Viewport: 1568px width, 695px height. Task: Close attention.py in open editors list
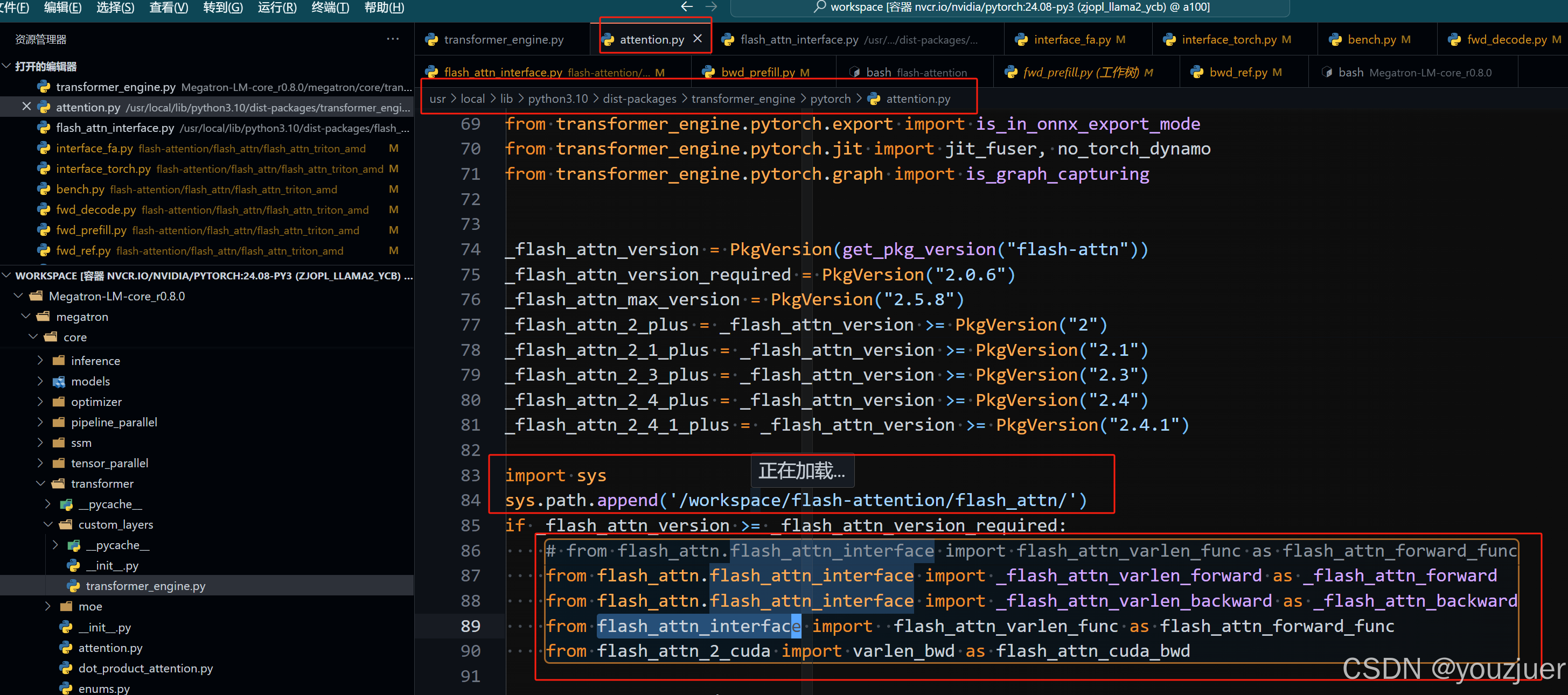coord(26,107)
